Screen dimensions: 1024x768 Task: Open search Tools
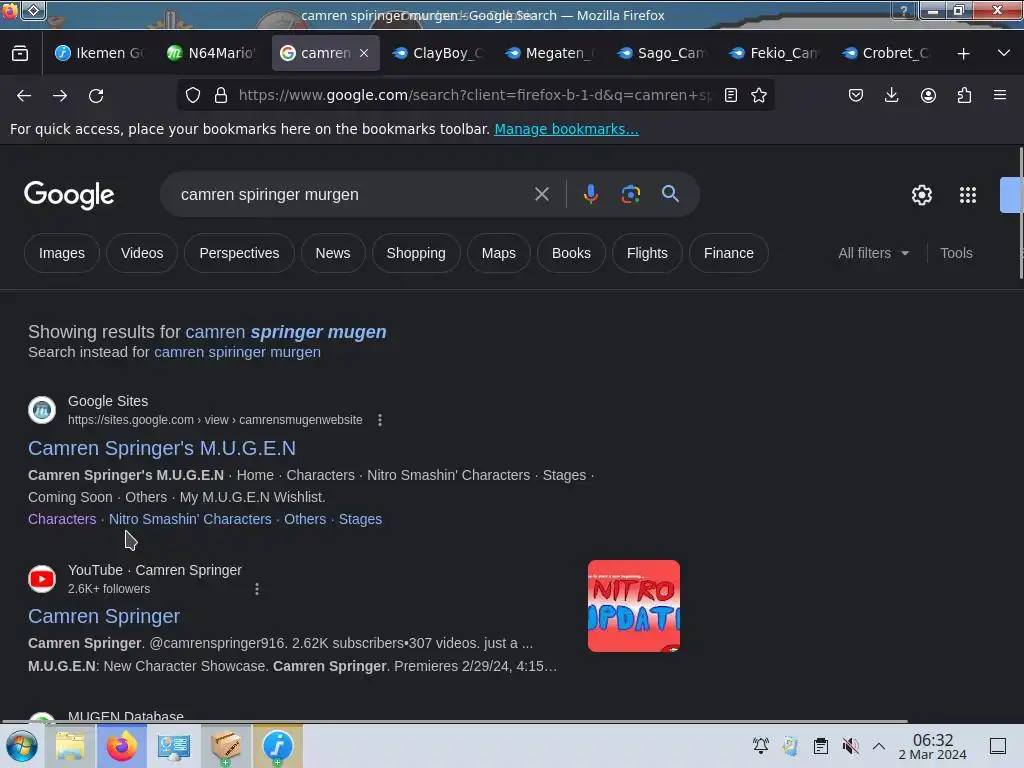[x=956, y=253]
